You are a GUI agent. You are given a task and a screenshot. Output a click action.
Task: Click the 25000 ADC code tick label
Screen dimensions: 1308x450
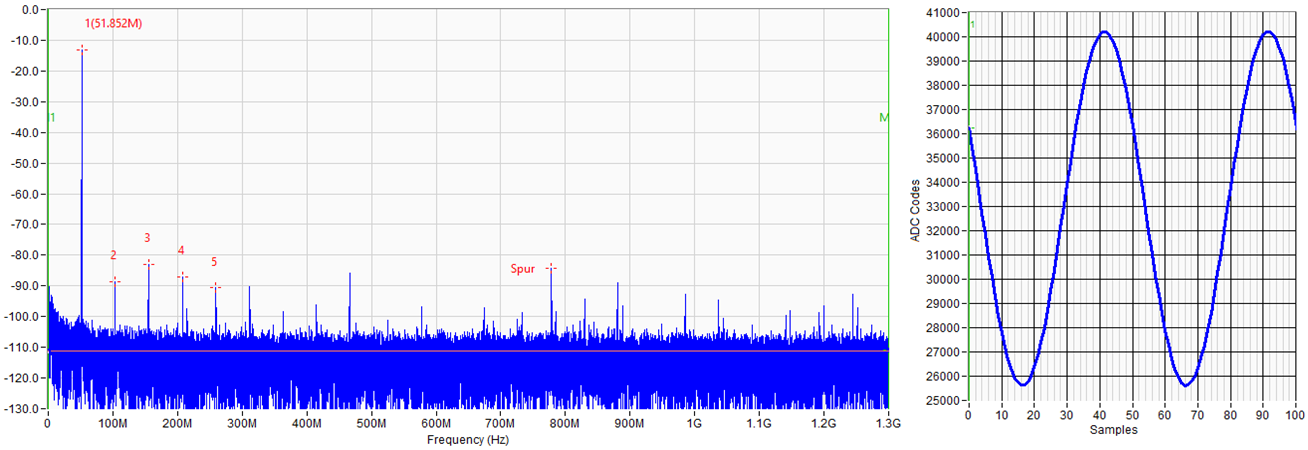[x=945, y=400]
